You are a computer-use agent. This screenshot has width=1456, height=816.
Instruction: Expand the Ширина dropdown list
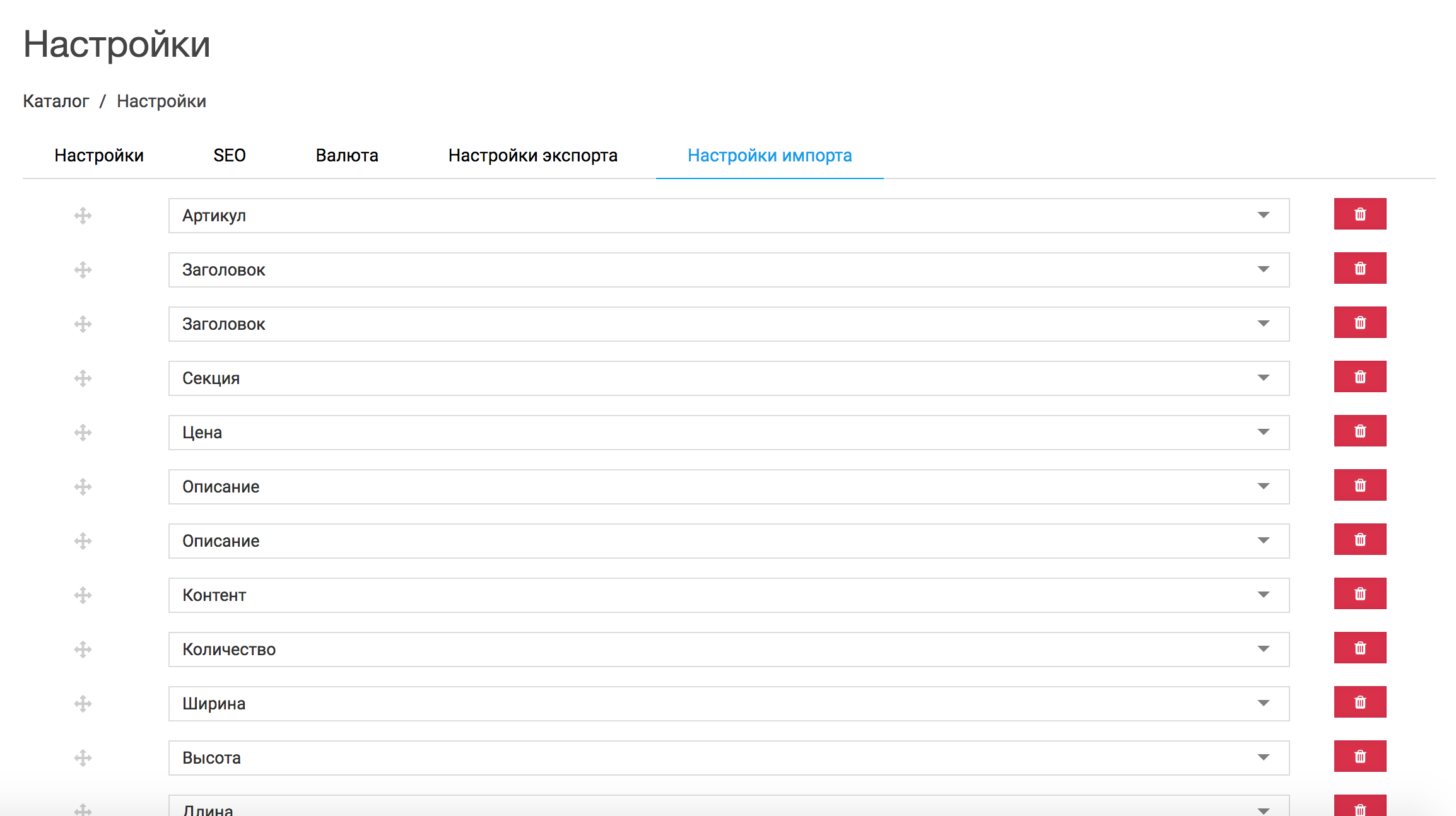tap(1263, 704)
